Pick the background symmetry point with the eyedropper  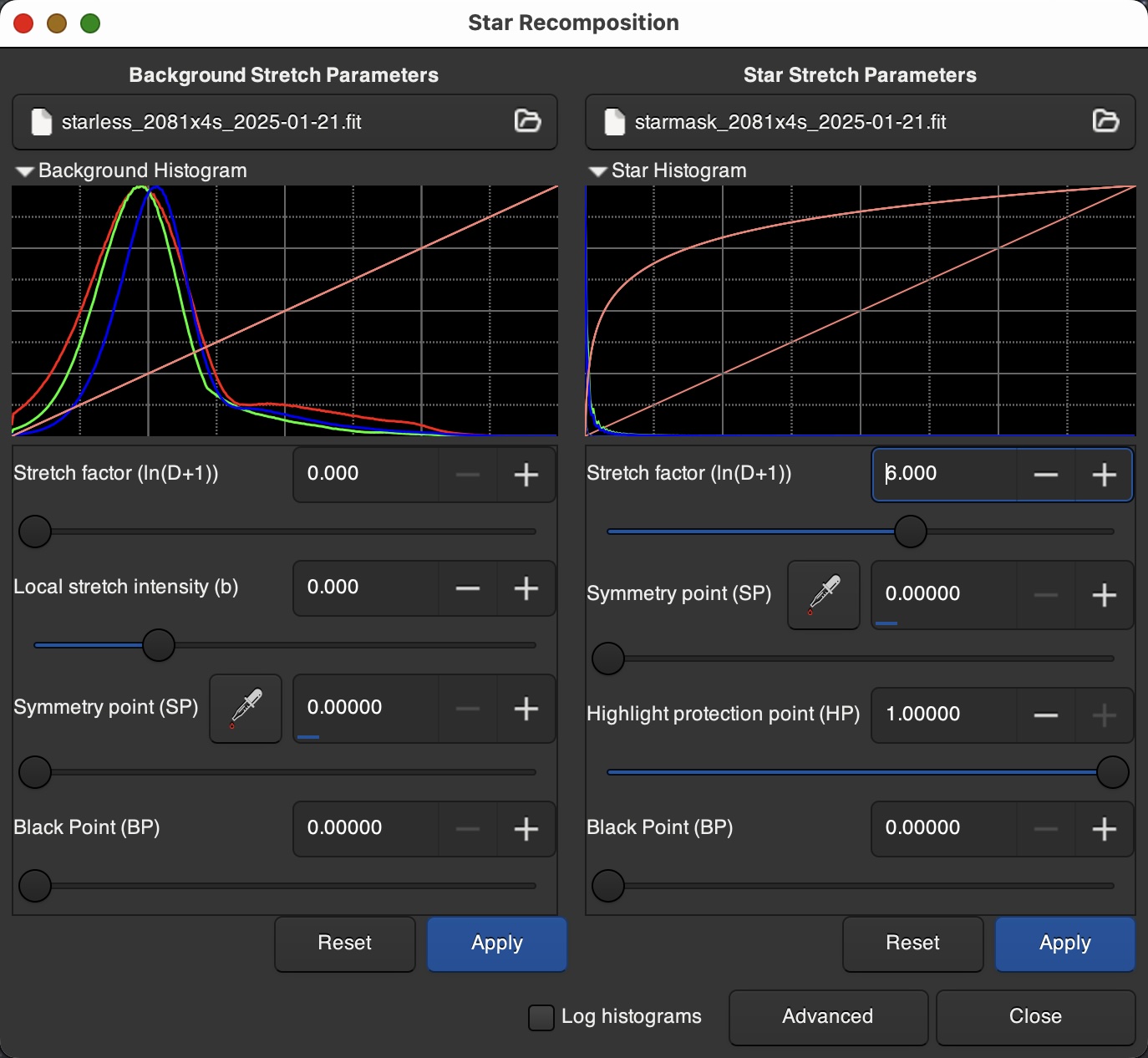pos(246,709)
